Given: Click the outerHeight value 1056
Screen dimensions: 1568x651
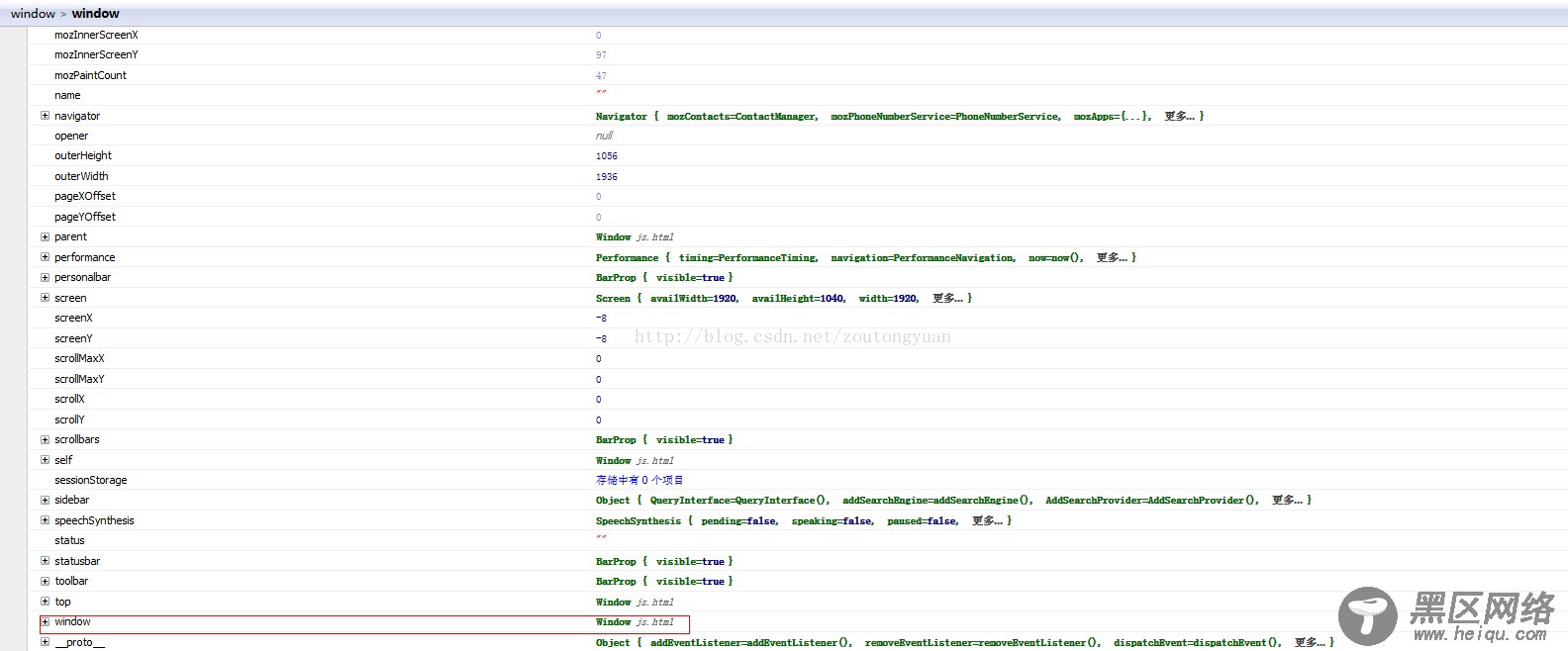Looking at the screenshot, I should [607, 156].
